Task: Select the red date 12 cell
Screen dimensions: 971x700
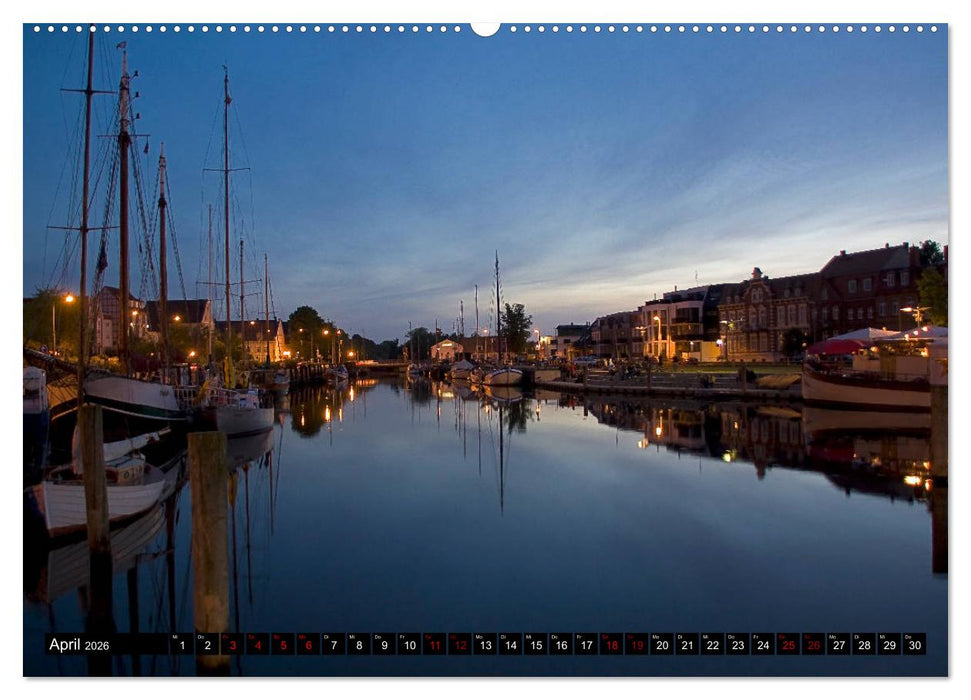Action: pyautogui.click(x=460, y=645)
